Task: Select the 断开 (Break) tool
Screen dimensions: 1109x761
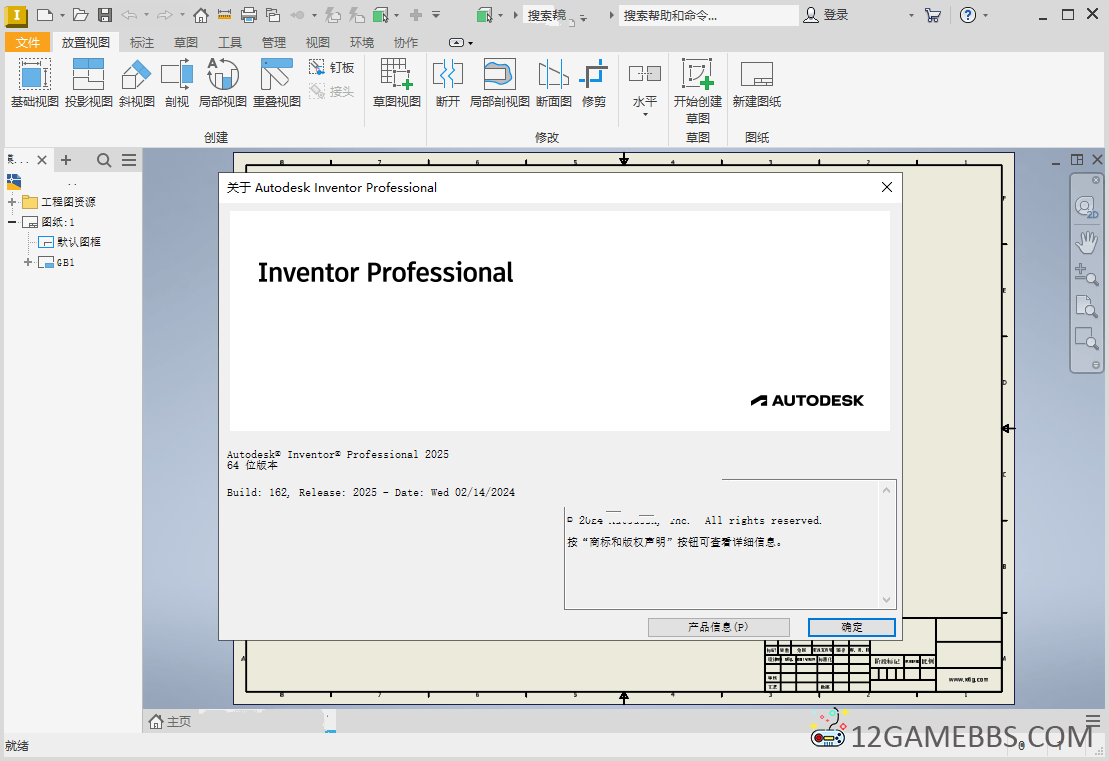Action: 448,83
